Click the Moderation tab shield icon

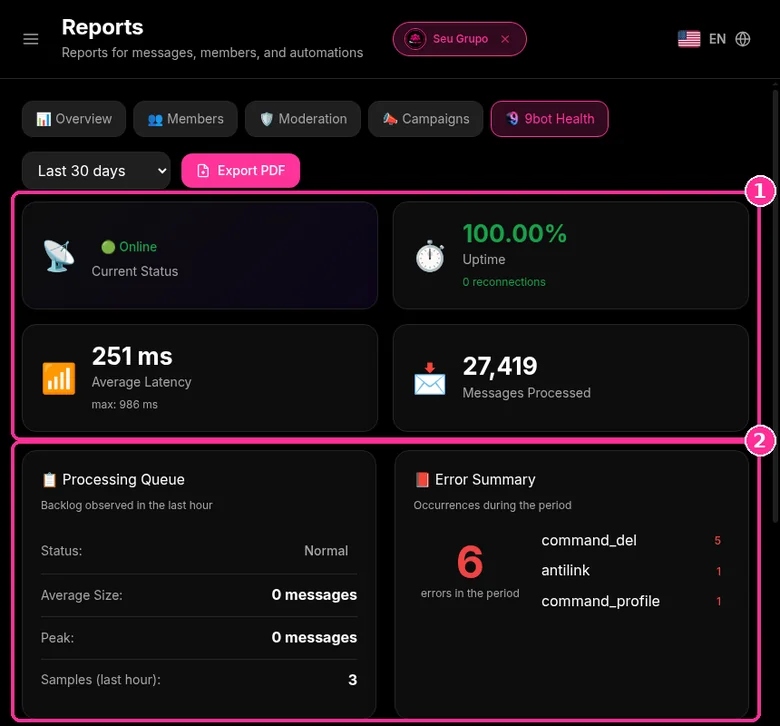click(267, 119)
